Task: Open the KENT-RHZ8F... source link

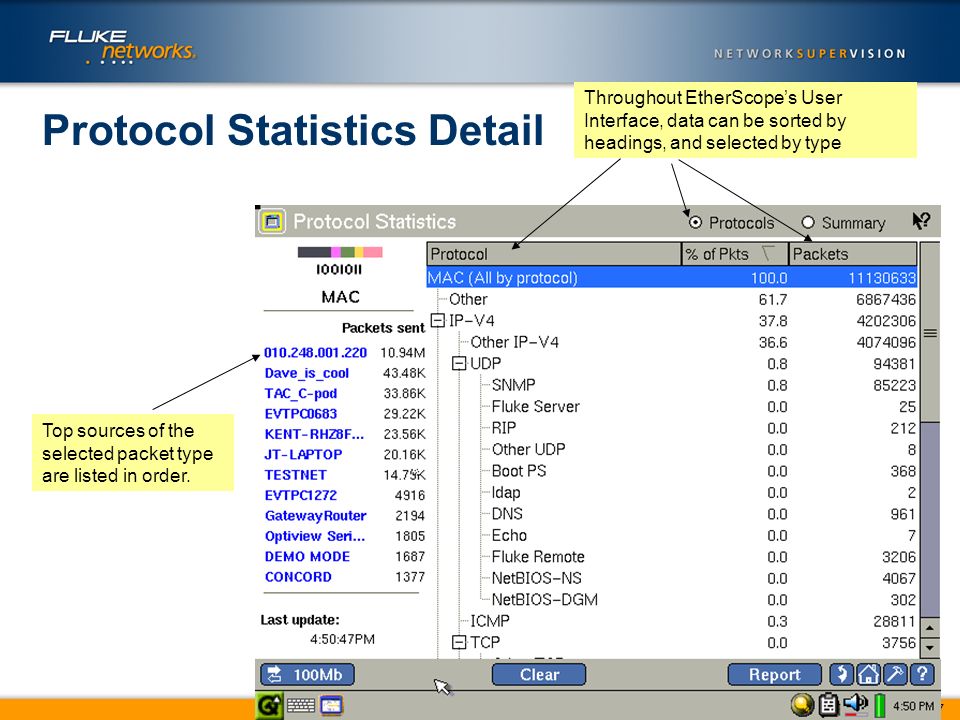Action: (x=314, y=434)
